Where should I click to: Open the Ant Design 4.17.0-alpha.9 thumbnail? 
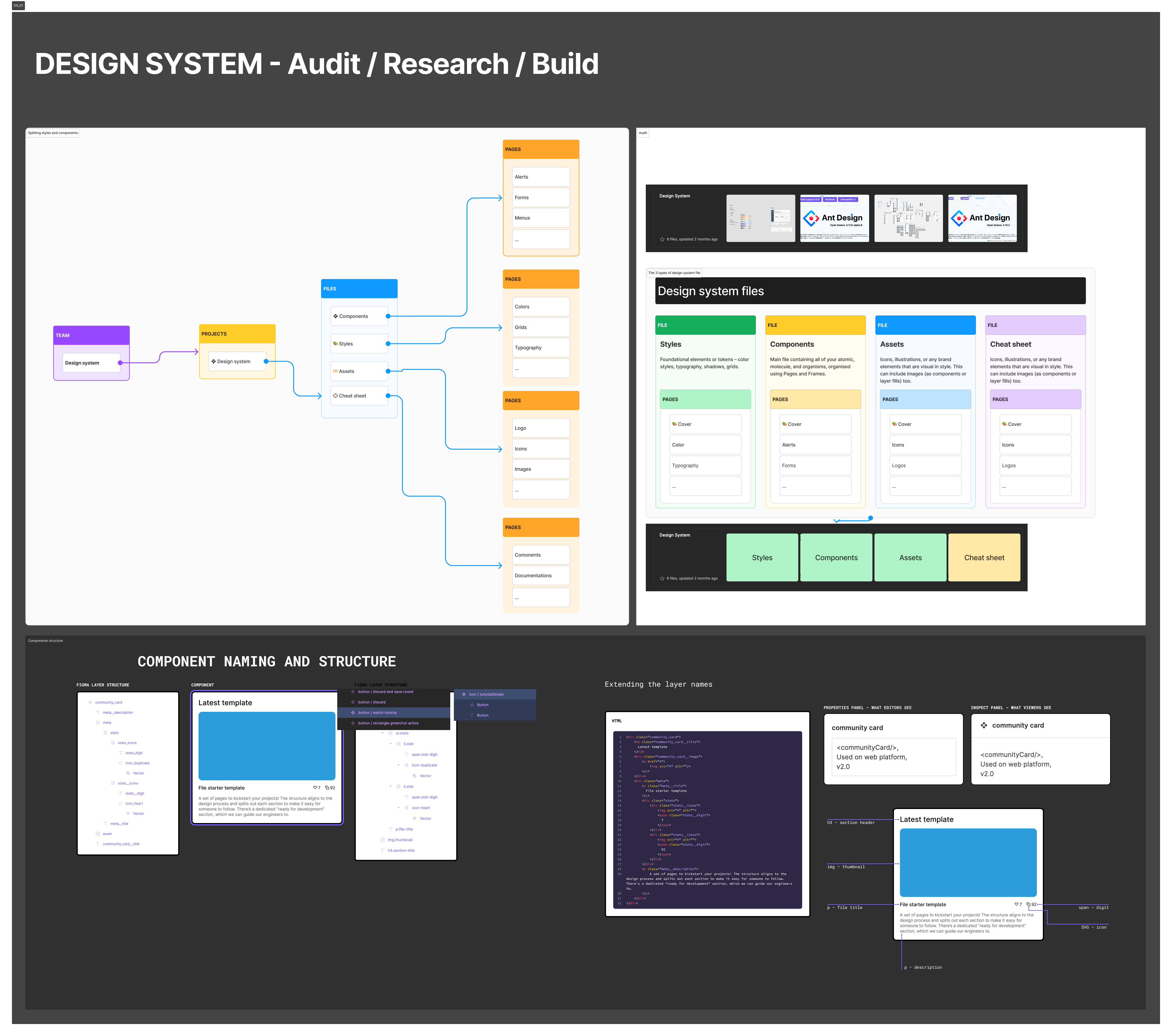point(834,218)
